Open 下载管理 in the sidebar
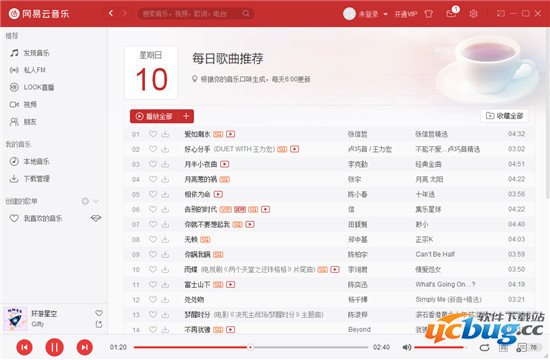This screenshot has height=360, width=550. click(x=30, y=179)
